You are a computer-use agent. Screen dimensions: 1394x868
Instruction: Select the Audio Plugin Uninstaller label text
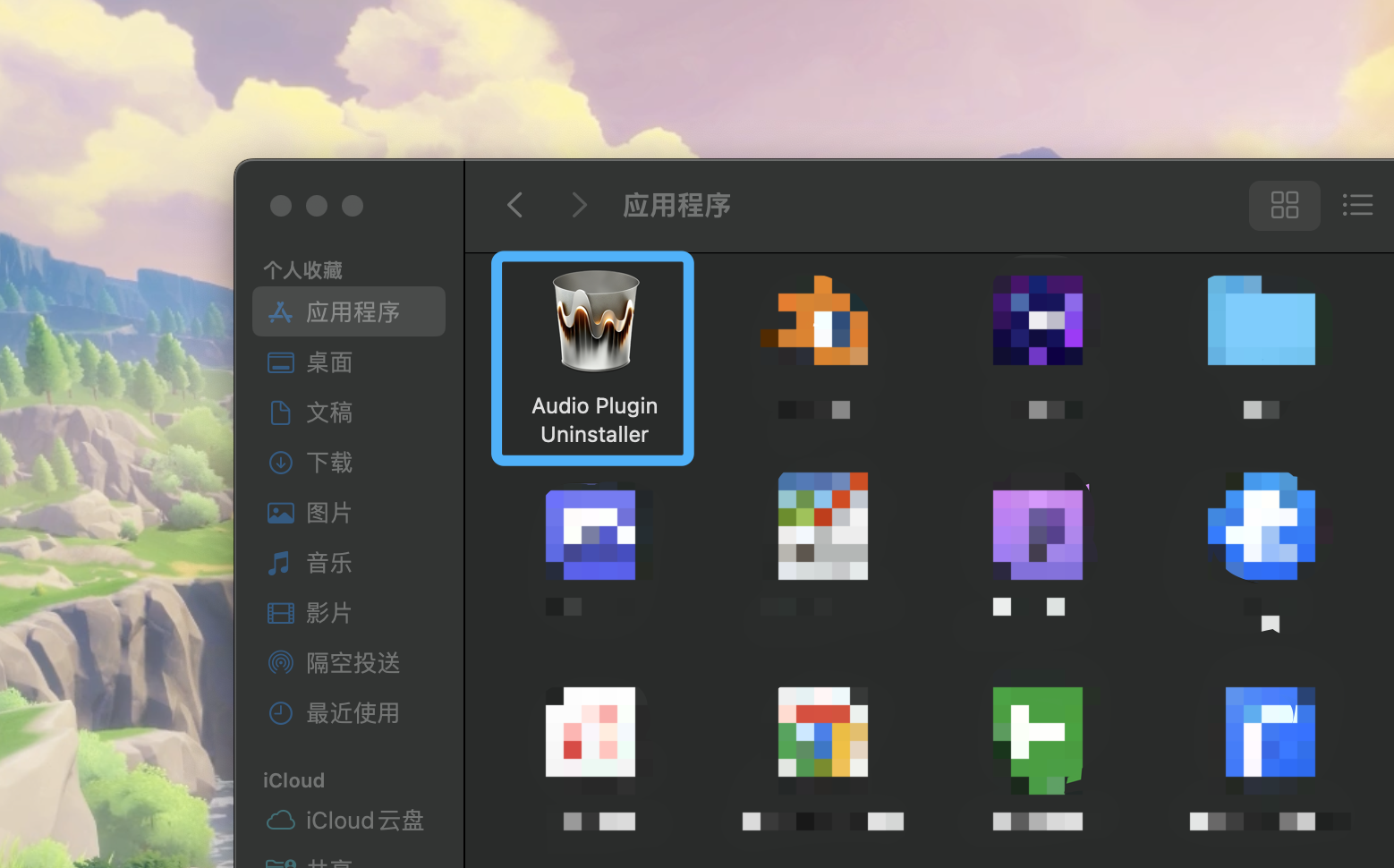[x=595, y=420]
